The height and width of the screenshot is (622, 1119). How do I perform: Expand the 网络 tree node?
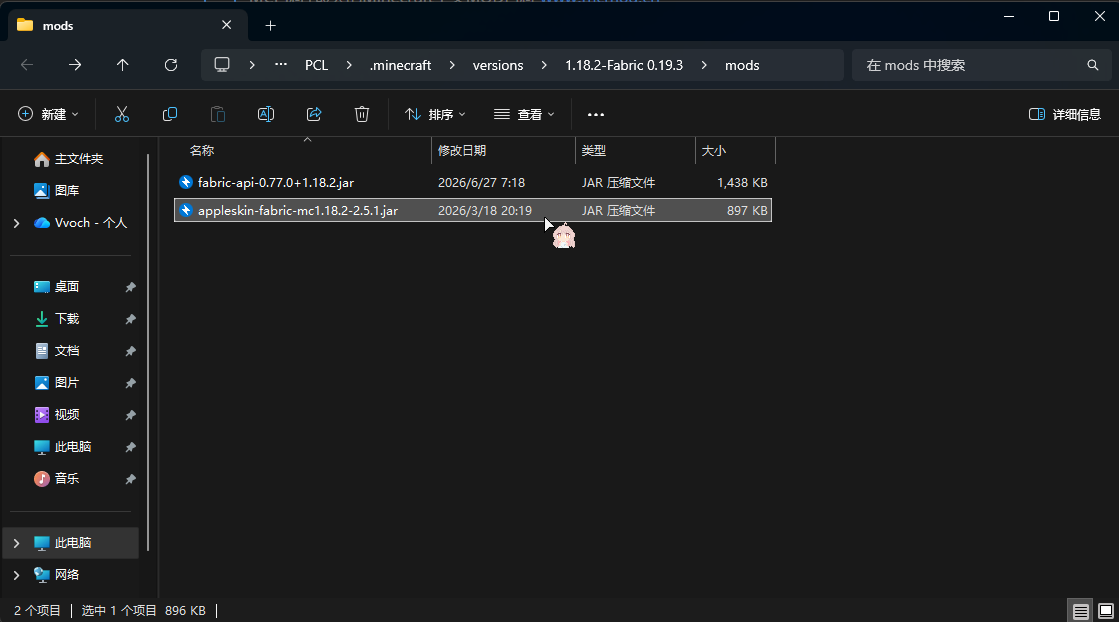coord(16,575)
